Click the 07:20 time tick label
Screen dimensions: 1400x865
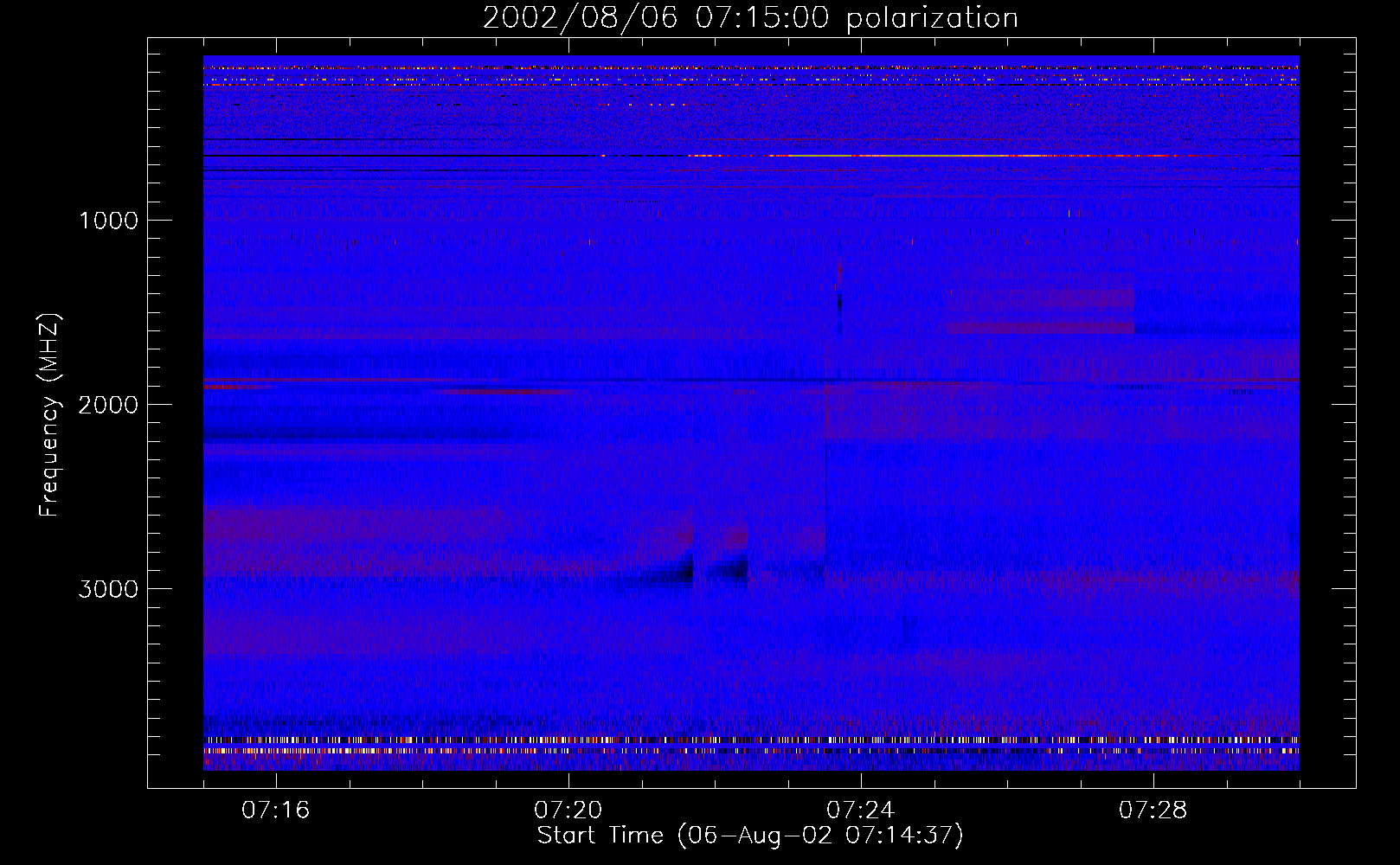click(568, 811)
